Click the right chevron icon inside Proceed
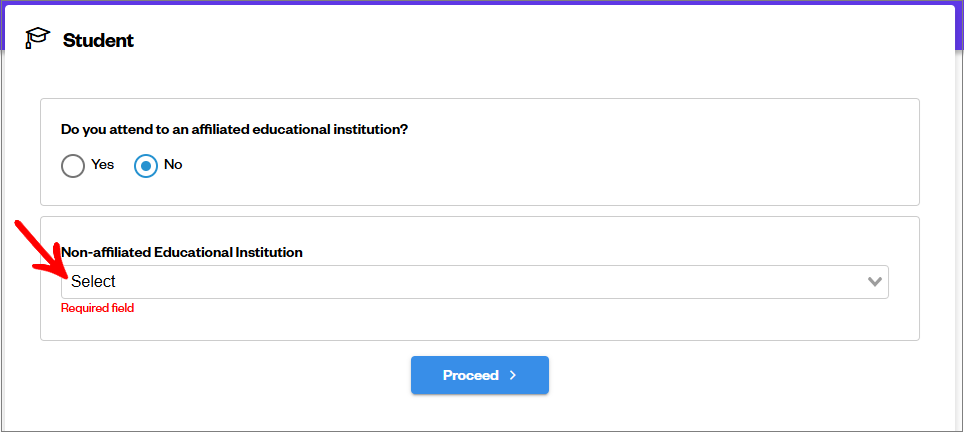 513,375
